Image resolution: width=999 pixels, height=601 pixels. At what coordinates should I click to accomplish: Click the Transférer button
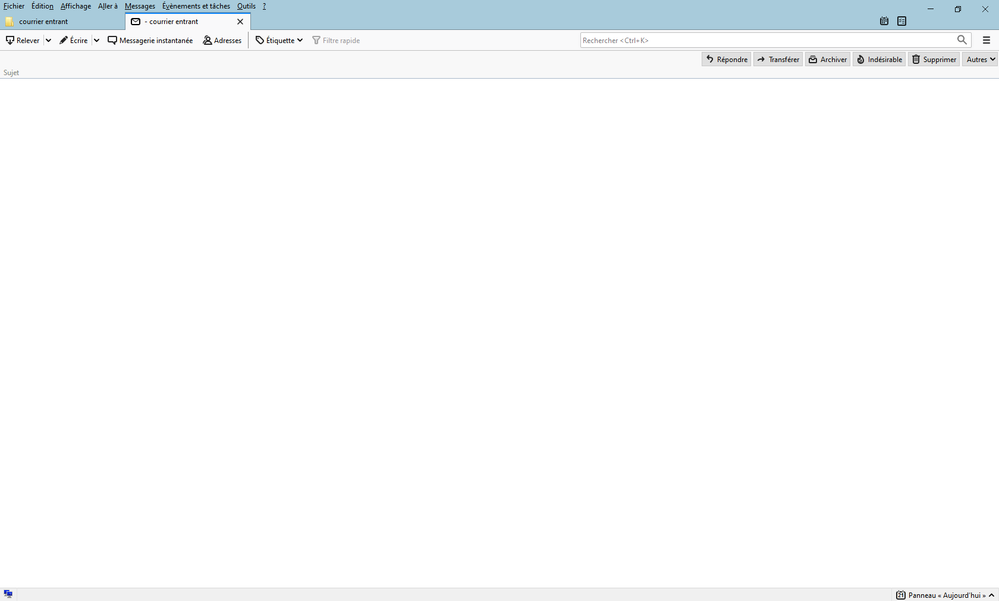[778, 59]
